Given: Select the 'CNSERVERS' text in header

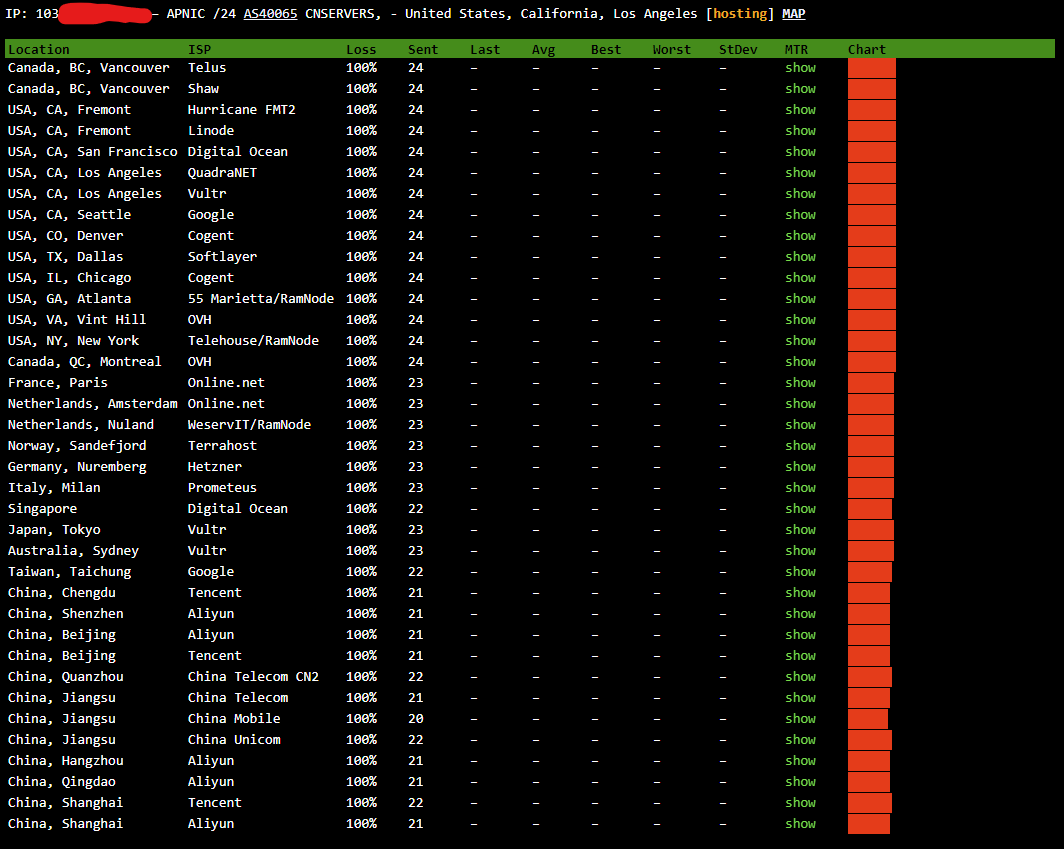Looking at the screenshot, I should pos(339,14).
